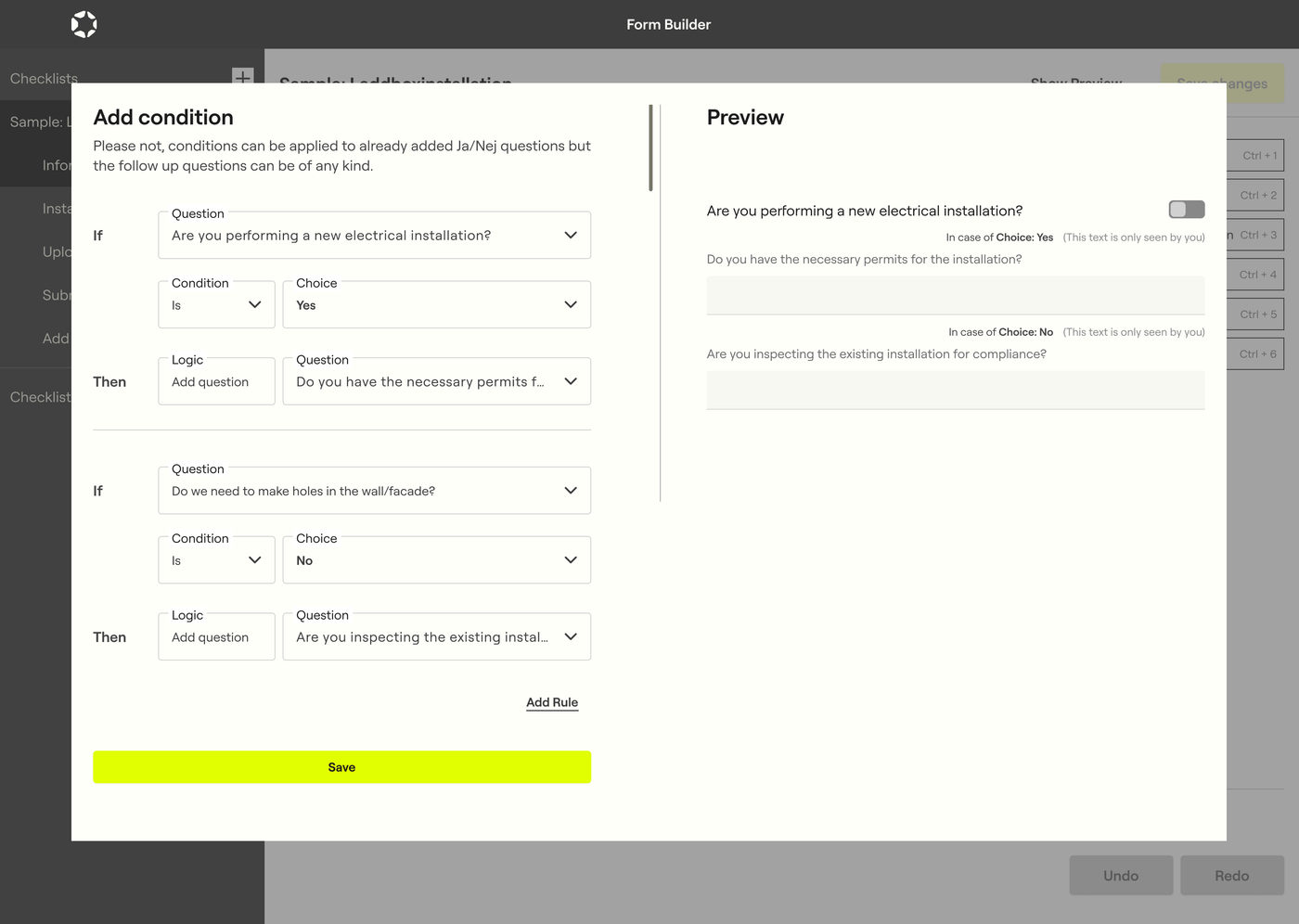Click the Save button
1299x924 pixels.
click(341, 766)
